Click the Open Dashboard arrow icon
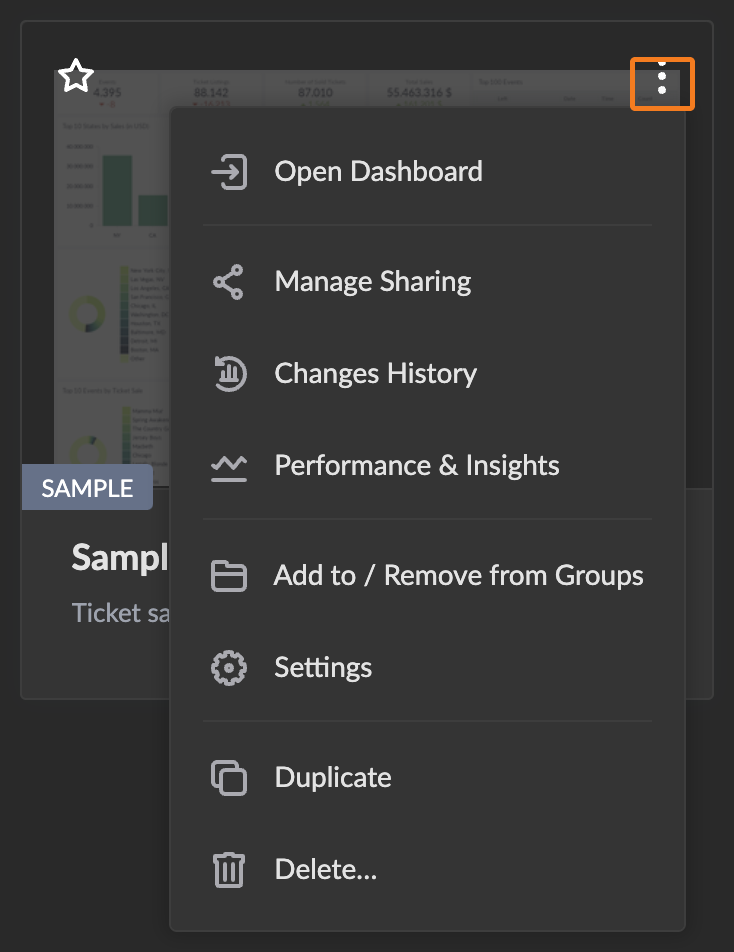This screenshot has height=952, width=734. tap(229, 172)
